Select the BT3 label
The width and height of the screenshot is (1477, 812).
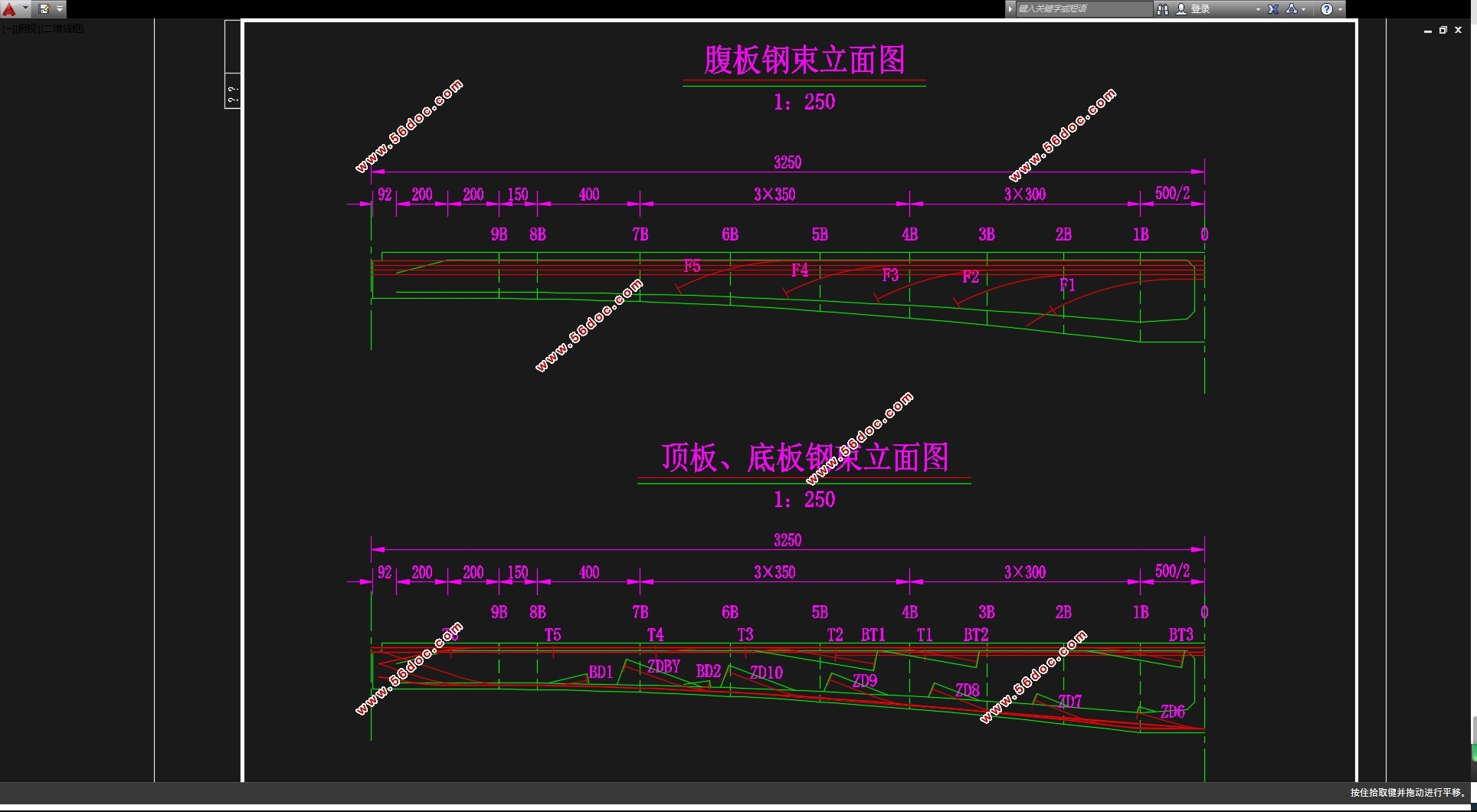pos(1181,634)
